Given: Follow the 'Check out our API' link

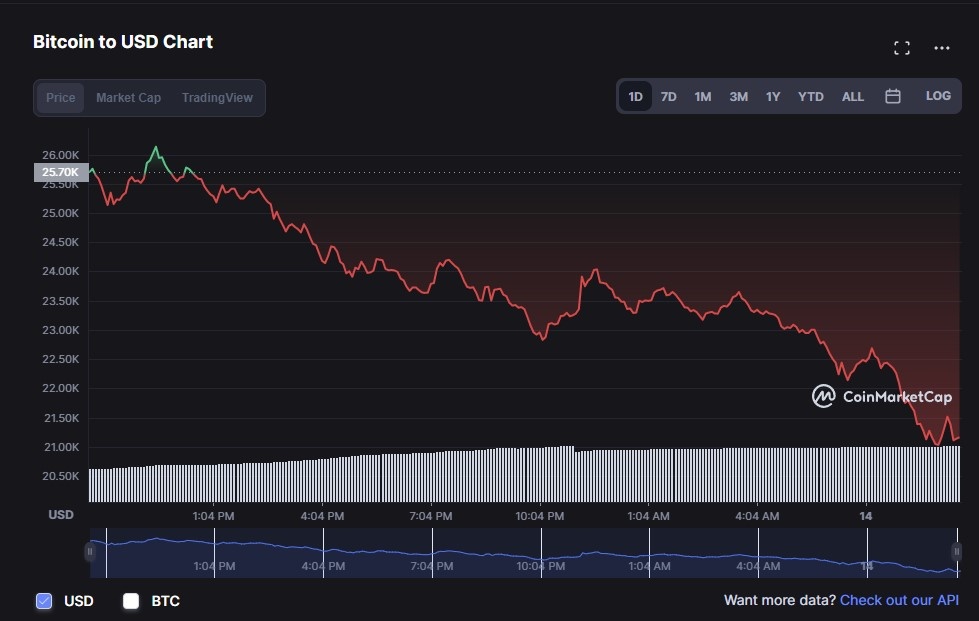Looking at the screenshot, I should click(899, 600).
